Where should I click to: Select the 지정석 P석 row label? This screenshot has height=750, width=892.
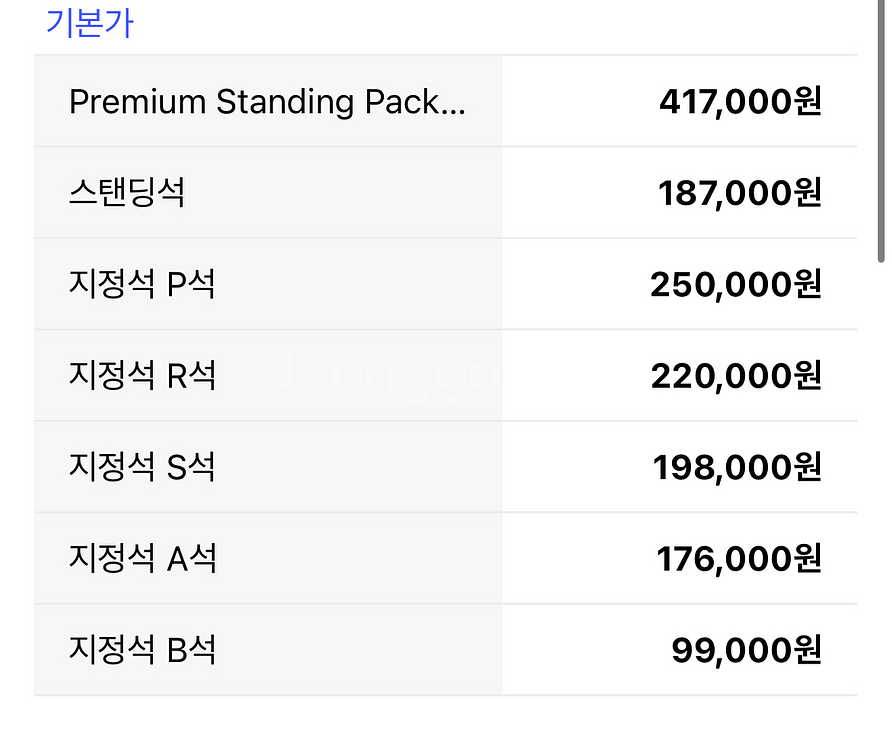142,283
